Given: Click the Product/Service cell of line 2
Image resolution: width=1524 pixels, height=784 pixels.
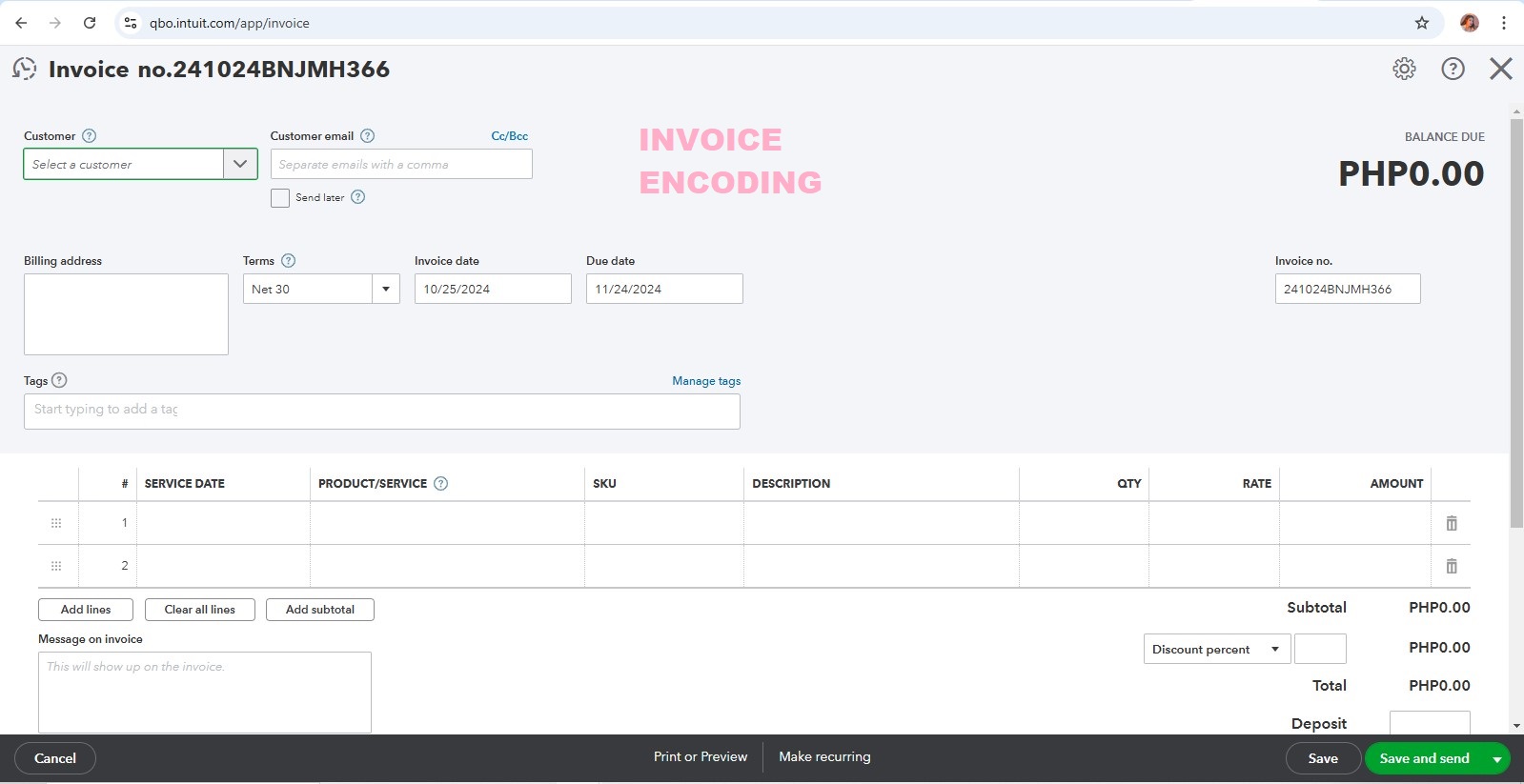Looking at the screenshot, I should 447,566.
